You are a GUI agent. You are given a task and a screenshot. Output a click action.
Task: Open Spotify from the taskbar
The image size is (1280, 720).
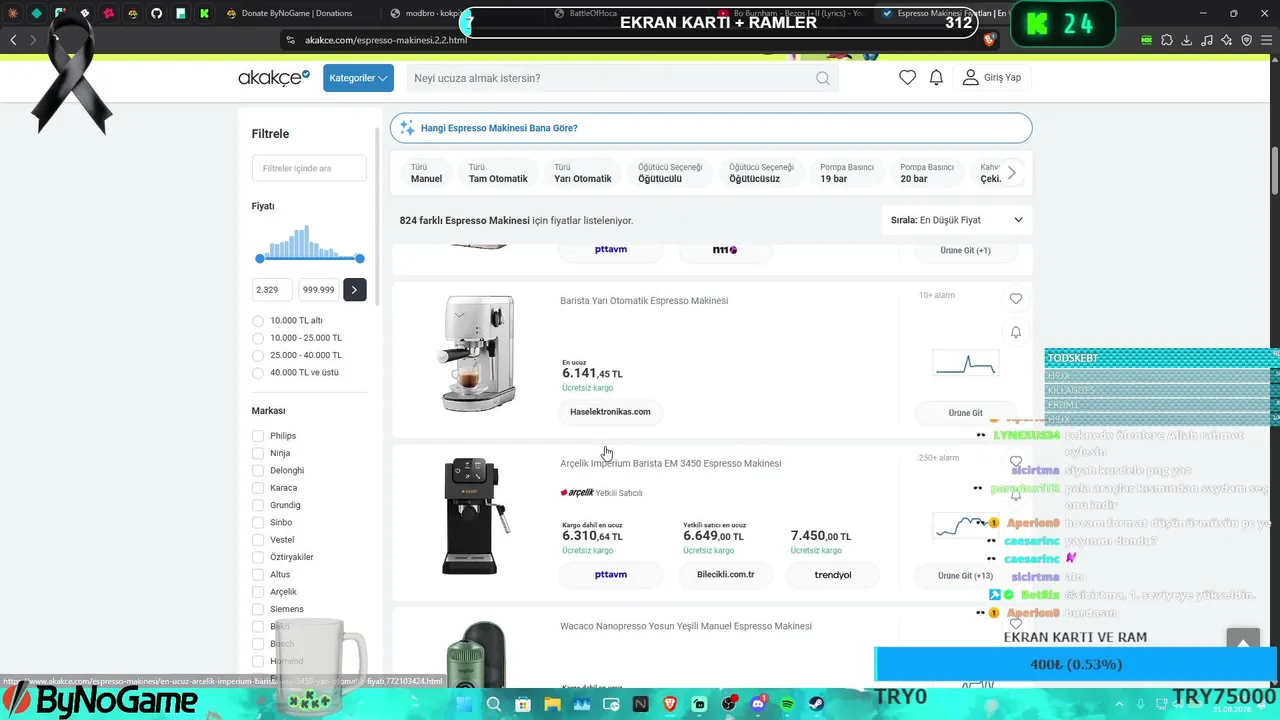point(787,704)
